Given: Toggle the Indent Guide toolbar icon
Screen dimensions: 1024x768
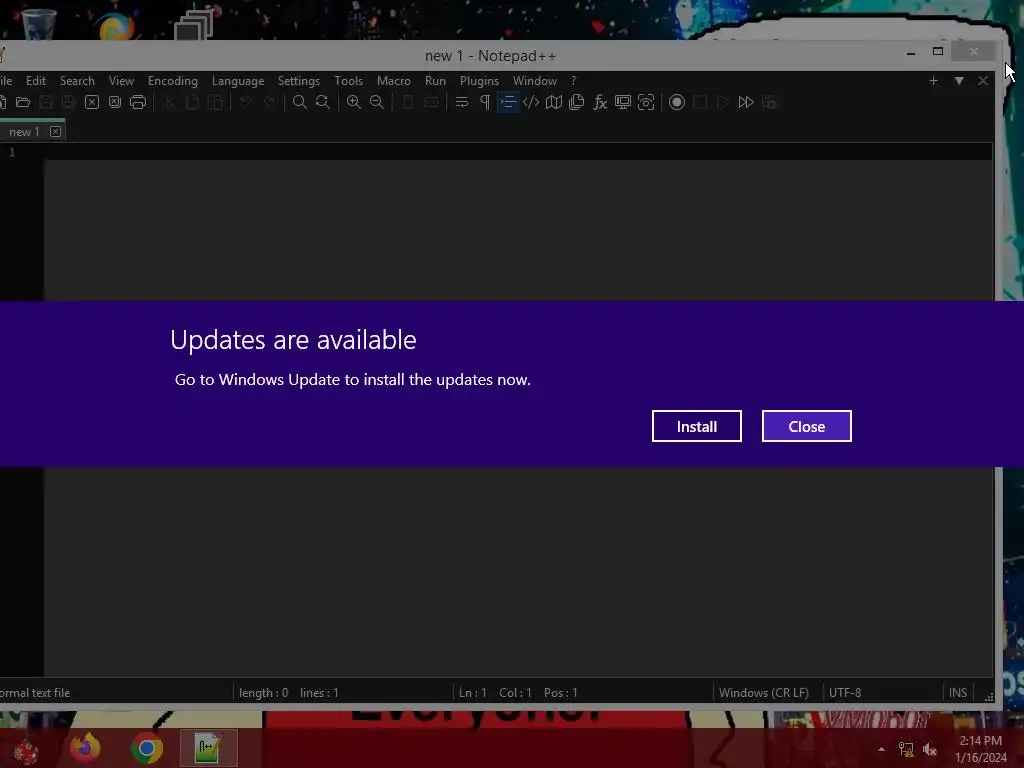Looking at the screenshot, I should (508, 102).
